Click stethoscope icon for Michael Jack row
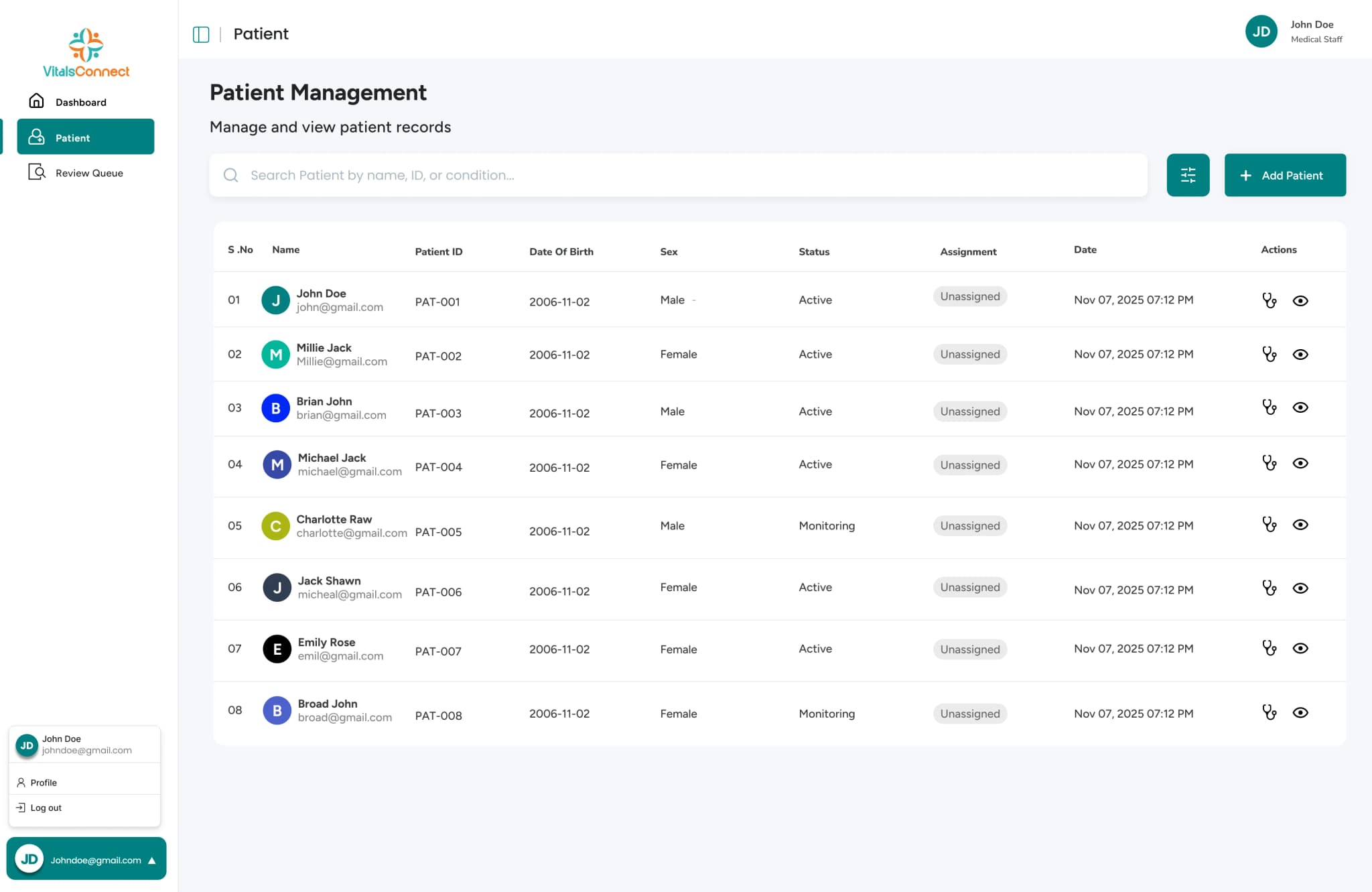The image size is (1372, 892). pos(1269,462)
